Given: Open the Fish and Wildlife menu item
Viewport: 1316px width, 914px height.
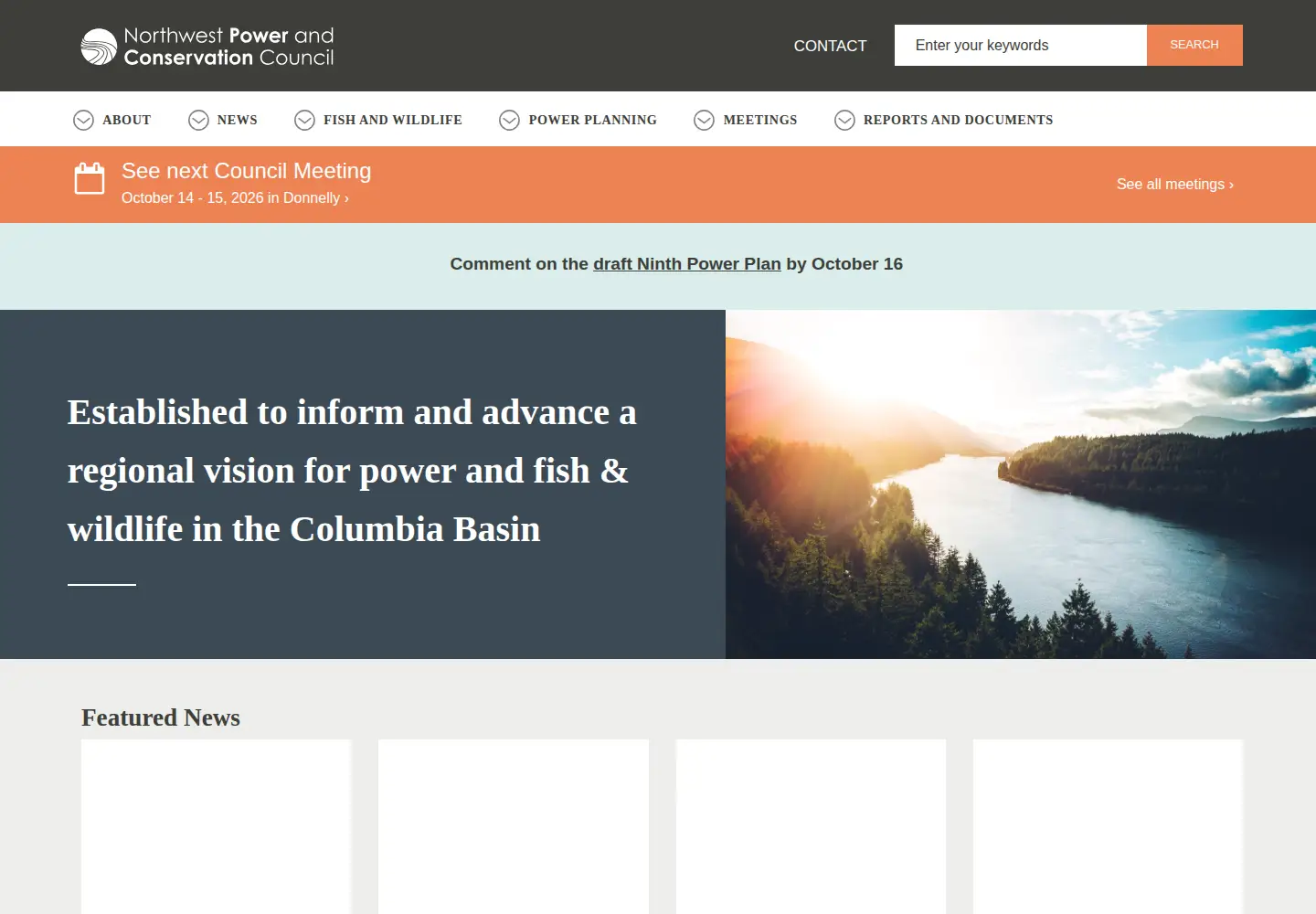Looking at the screenshot, I should (x=393, y=120).
